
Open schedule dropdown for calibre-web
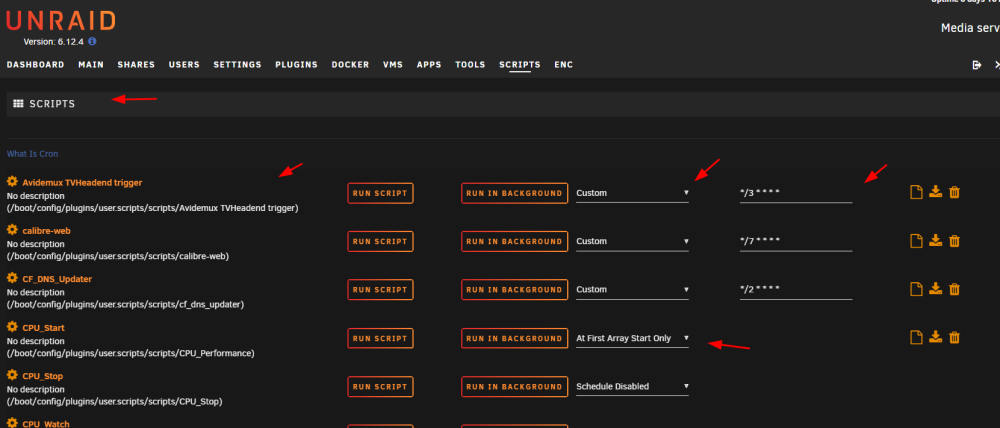tap(632, 241)
